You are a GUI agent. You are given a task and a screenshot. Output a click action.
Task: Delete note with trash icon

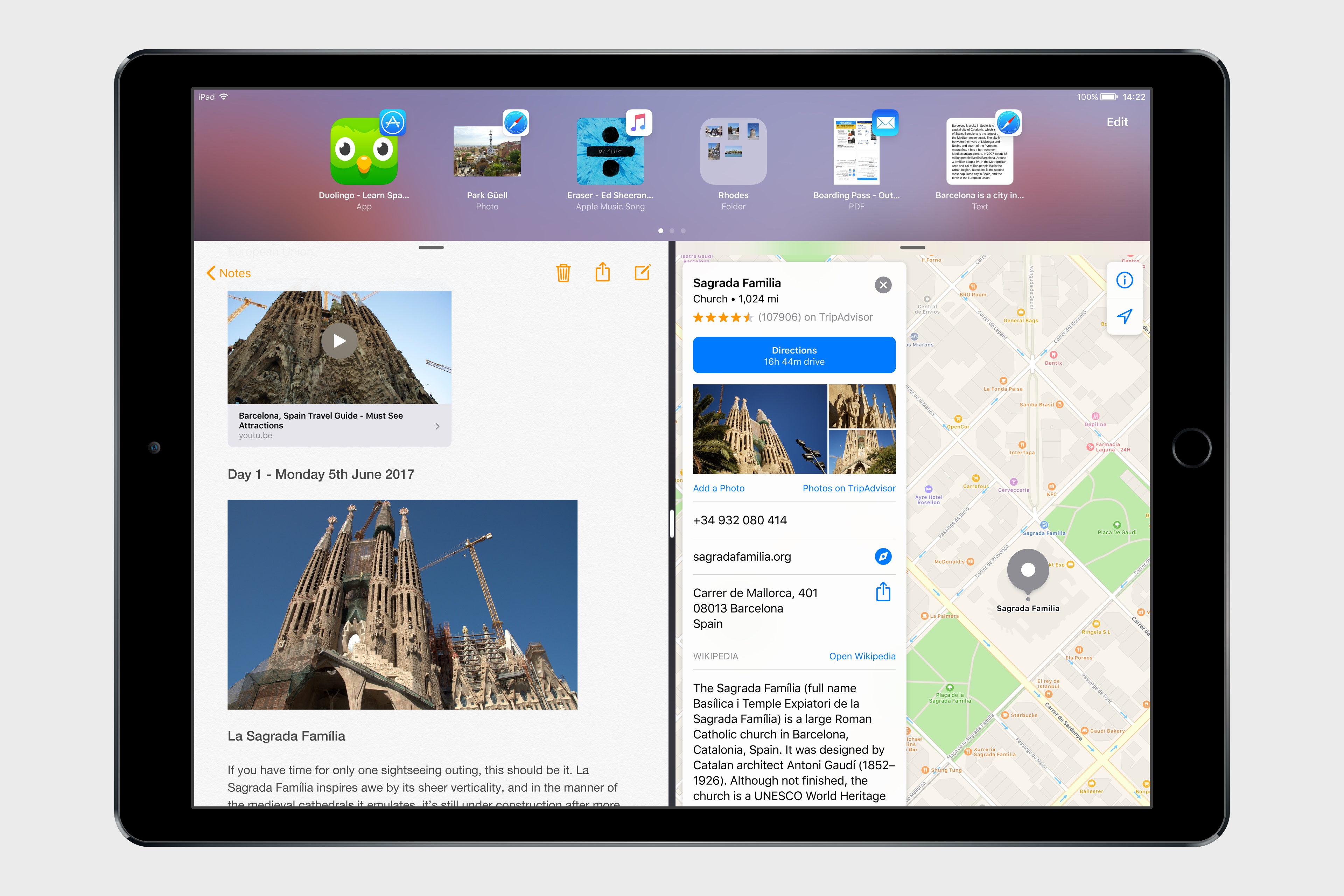(x=563, y=273)
